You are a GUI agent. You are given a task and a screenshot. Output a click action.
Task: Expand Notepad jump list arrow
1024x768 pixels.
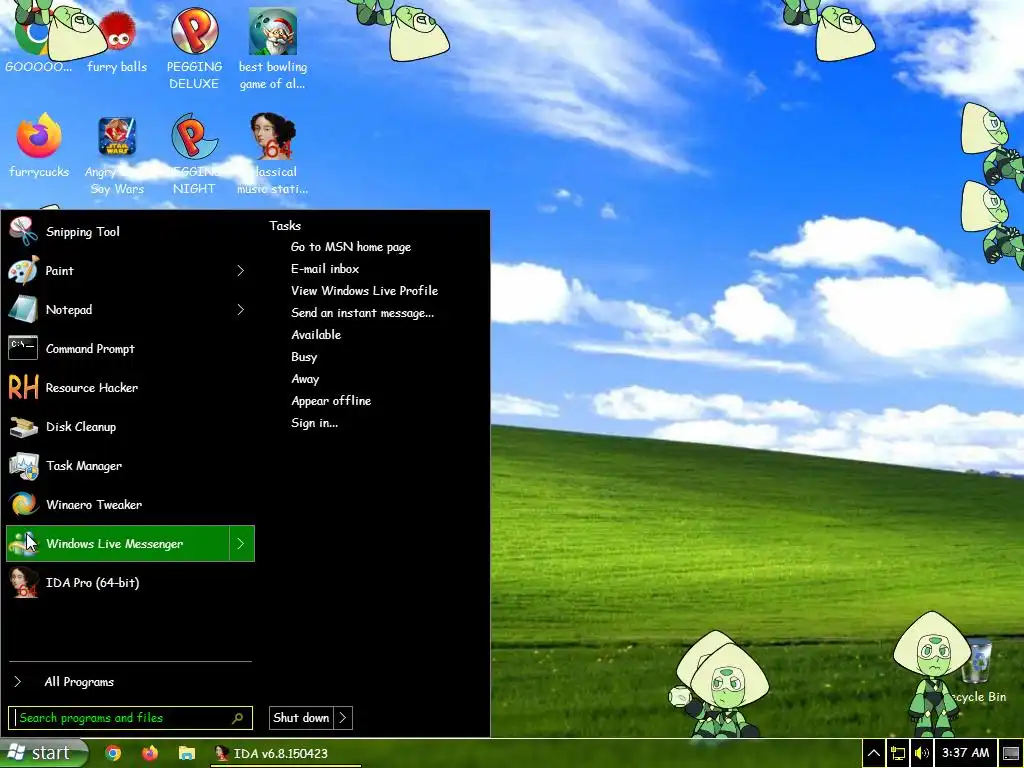pos(241,310)
